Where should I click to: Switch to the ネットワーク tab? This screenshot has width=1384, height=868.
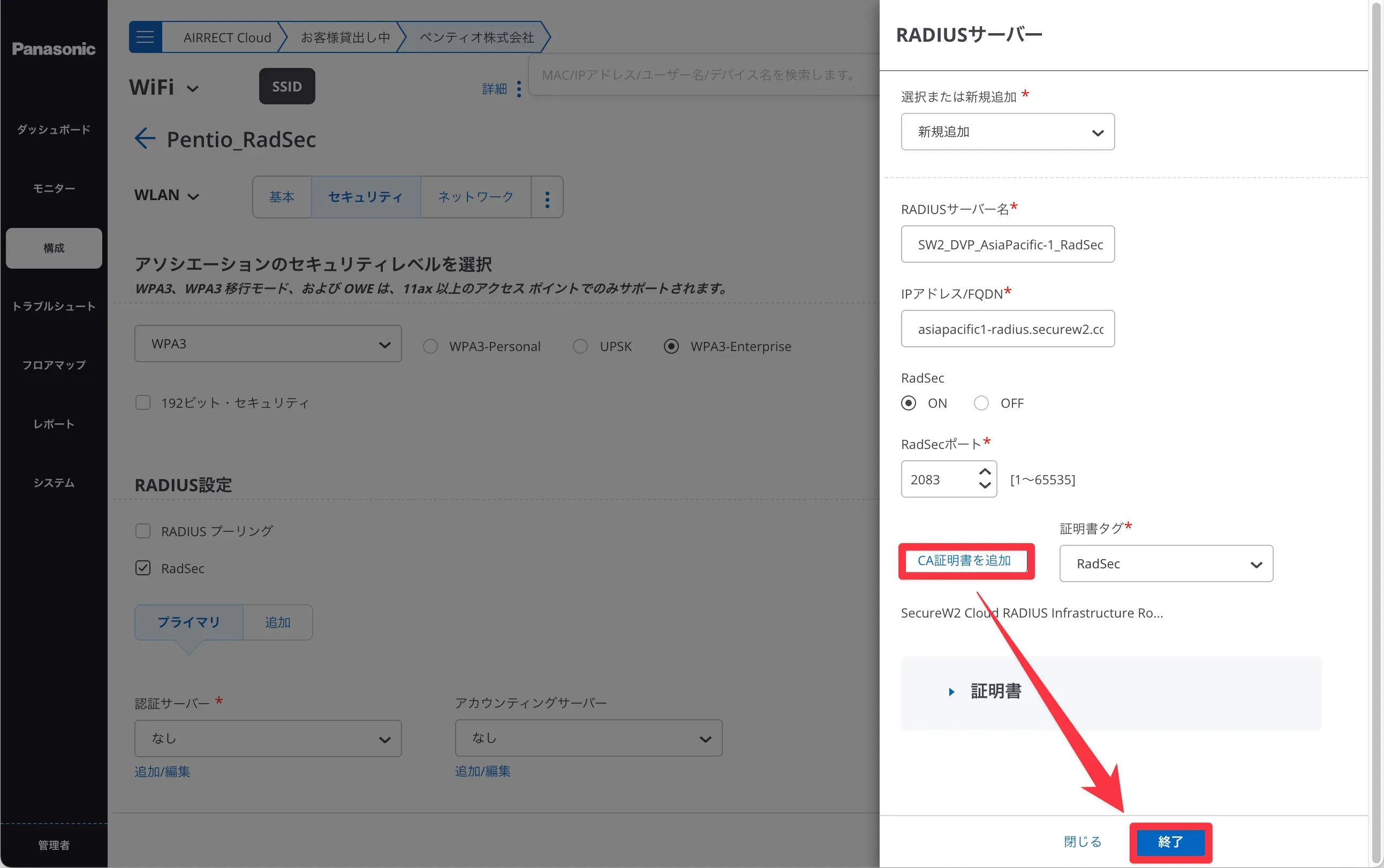[x=475, y=197]
